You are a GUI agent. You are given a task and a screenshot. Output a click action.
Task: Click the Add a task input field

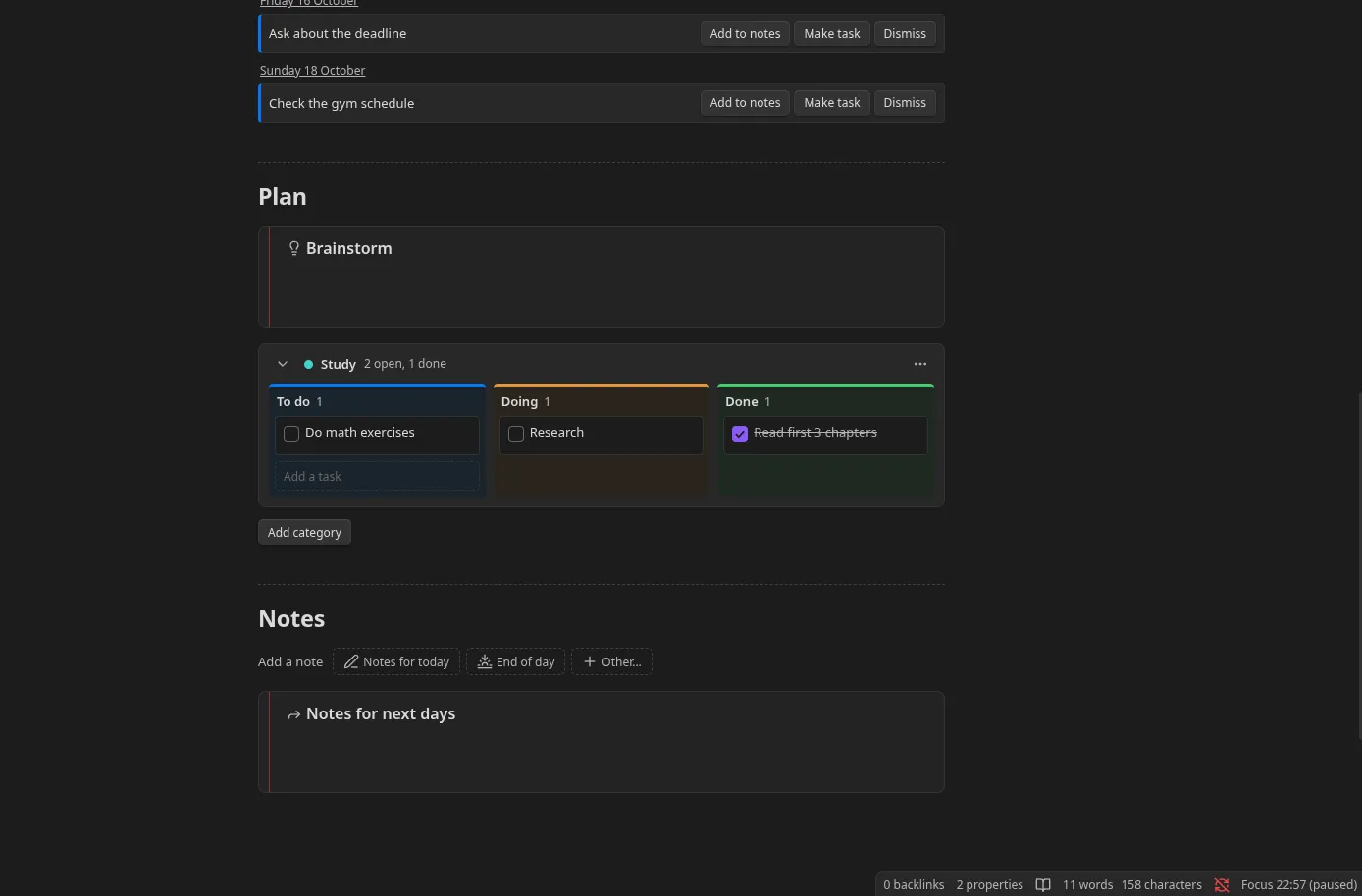(377, 476)
